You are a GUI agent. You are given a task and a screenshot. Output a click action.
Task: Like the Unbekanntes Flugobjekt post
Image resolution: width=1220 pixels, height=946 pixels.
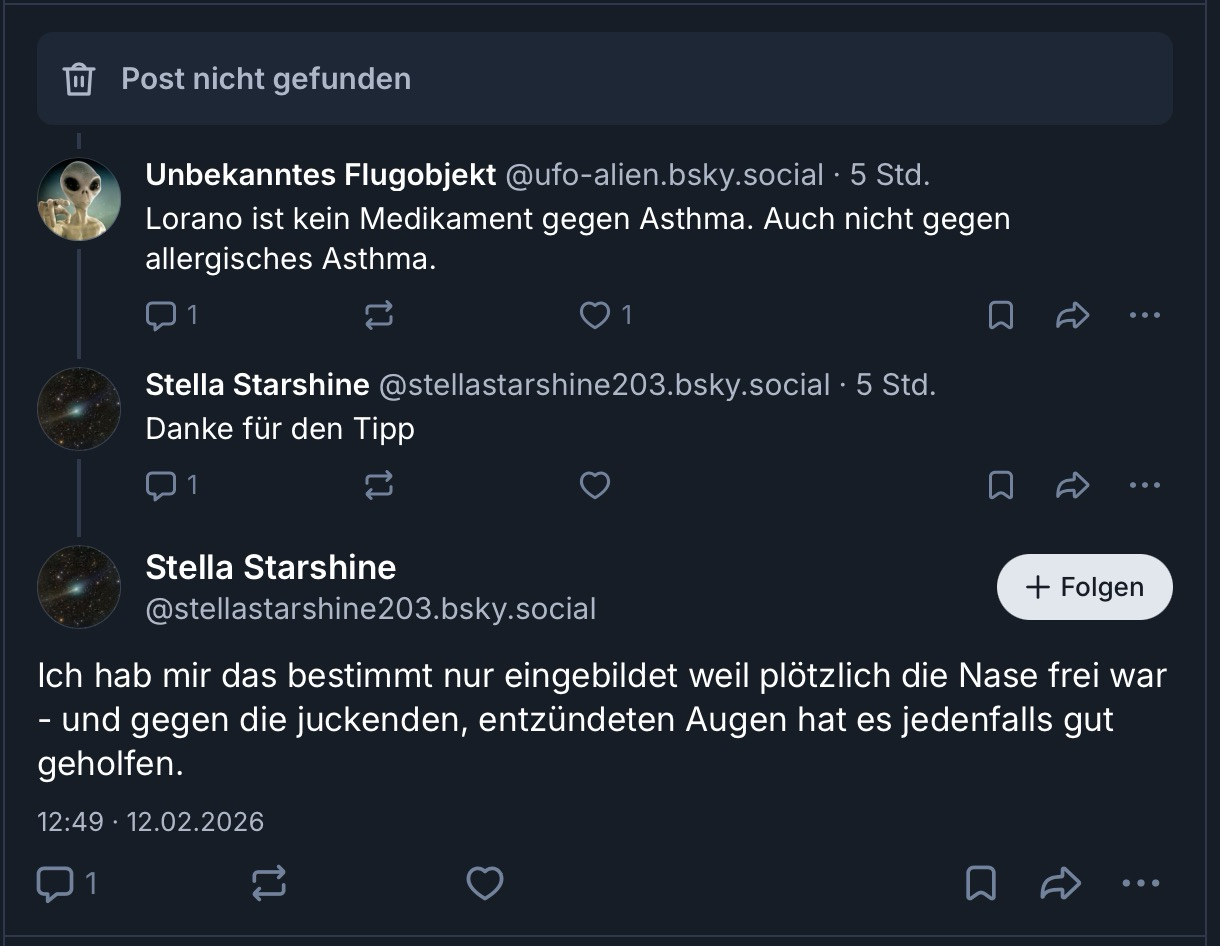[595, 316]
